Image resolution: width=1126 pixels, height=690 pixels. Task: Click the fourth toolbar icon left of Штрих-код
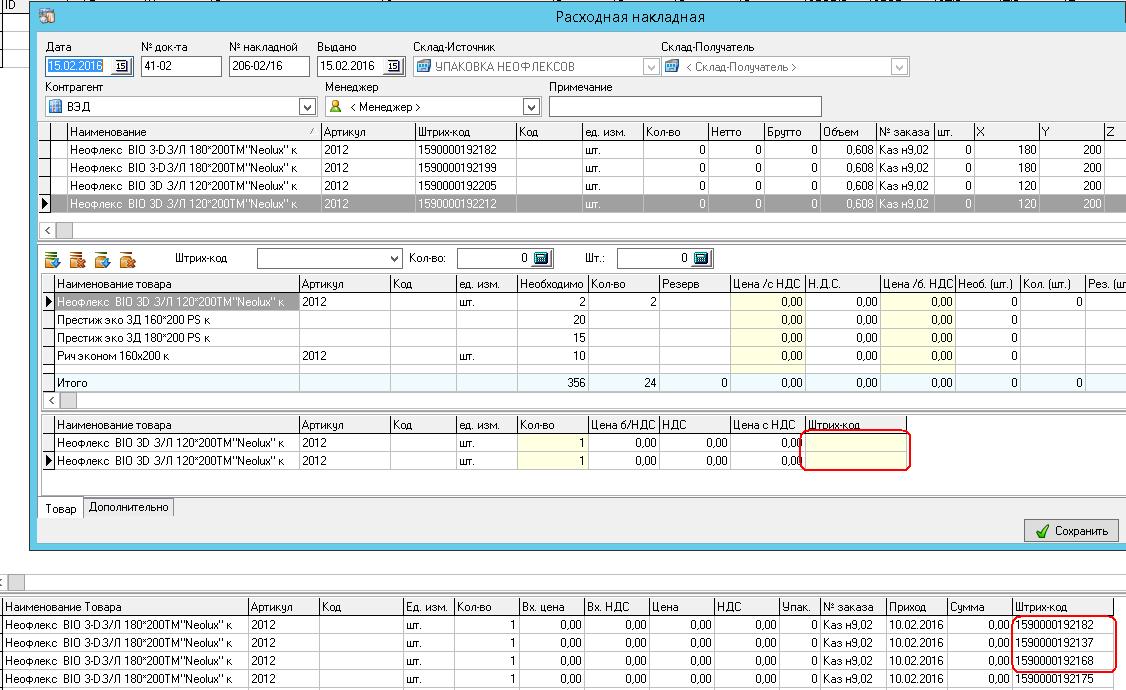[127, 260]
